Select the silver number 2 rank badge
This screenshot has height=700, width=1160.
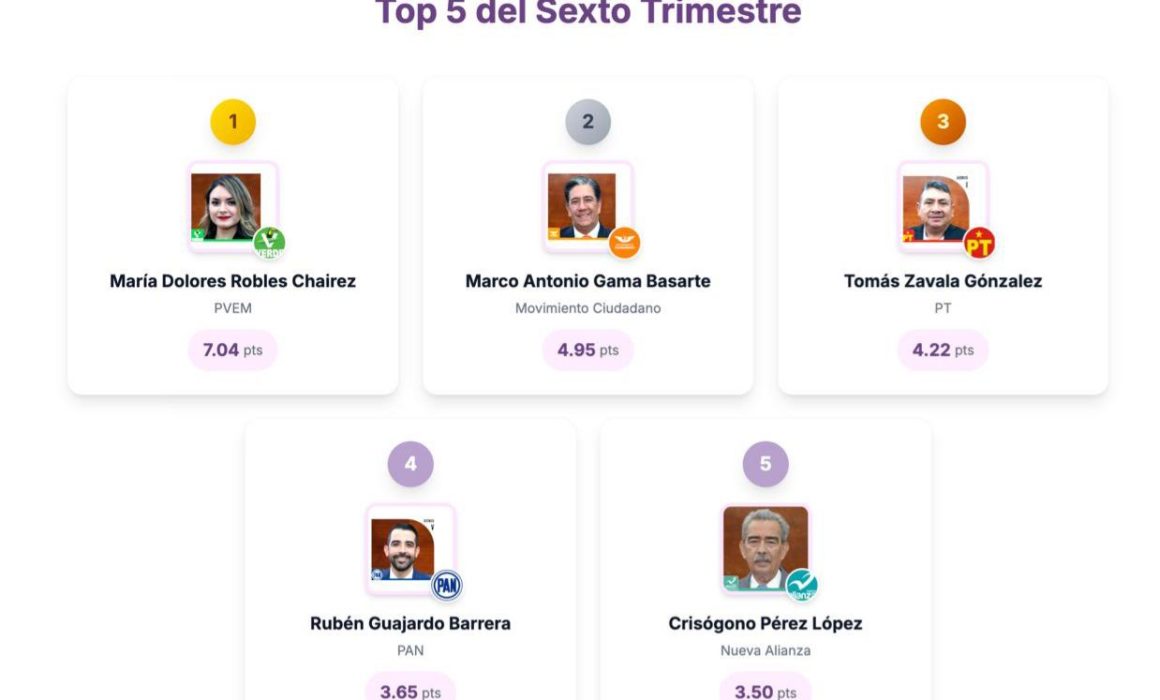[588, 122]
